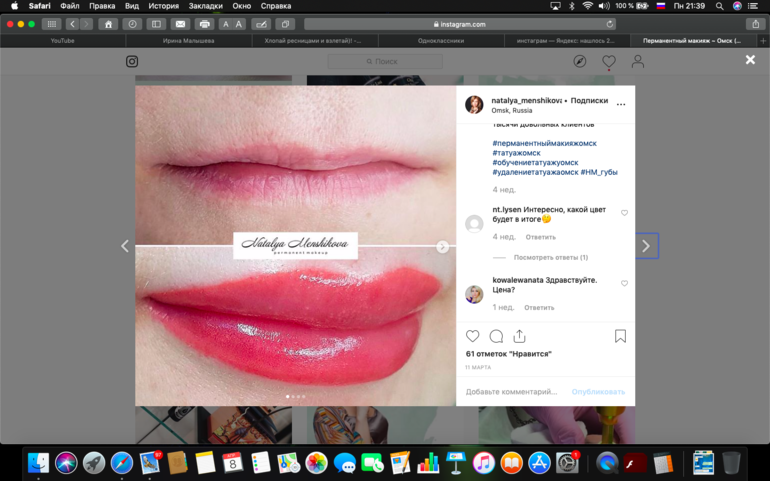Click Safari home toolbar button

108,24
